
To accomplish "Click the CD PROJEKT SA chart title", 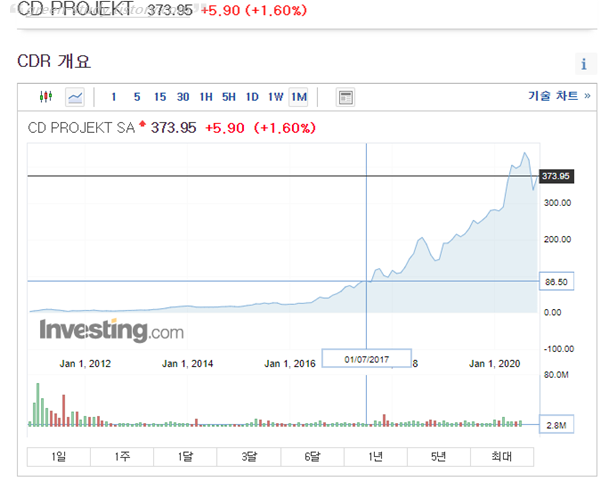I will coord(81,128).
